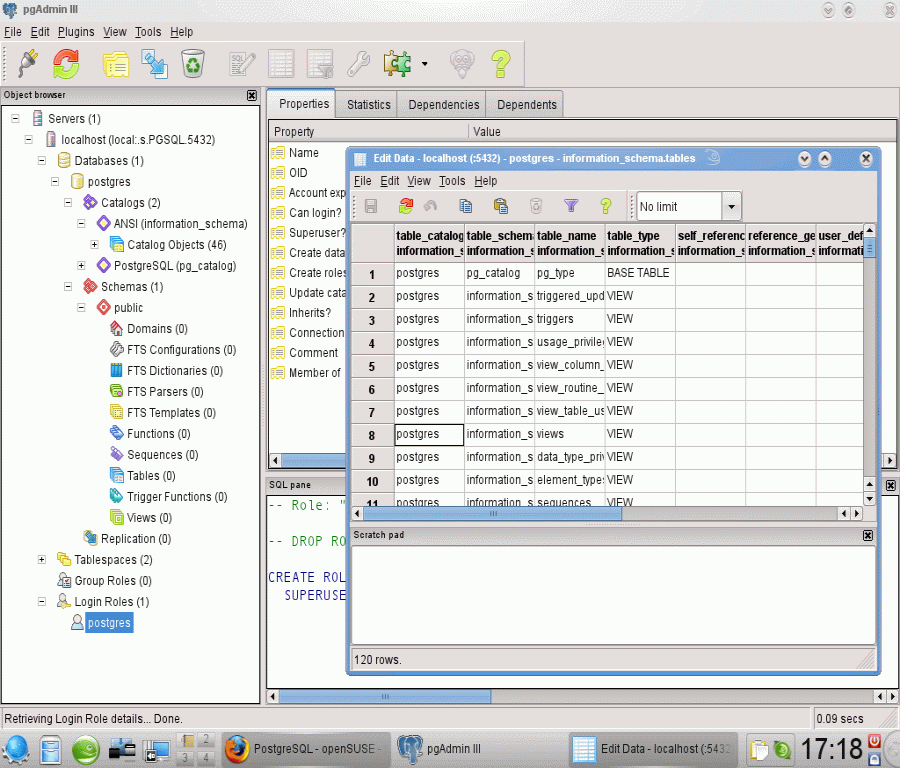Open the Tools menu in pgAdmin main window

(x=148, y=32)
